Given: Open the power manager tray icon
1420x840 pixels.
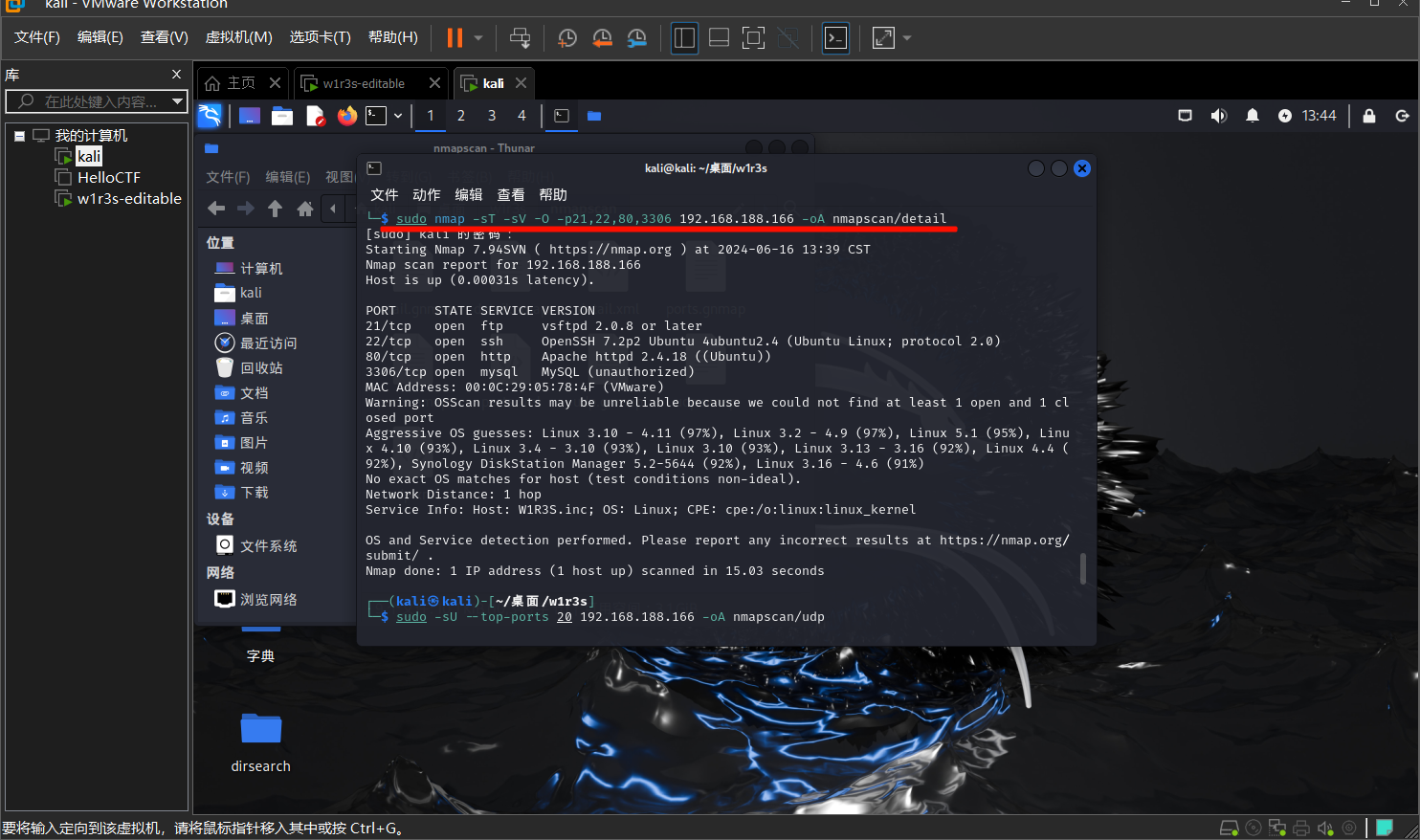Looking at the screenshot, I should (x=1285, y=116).
